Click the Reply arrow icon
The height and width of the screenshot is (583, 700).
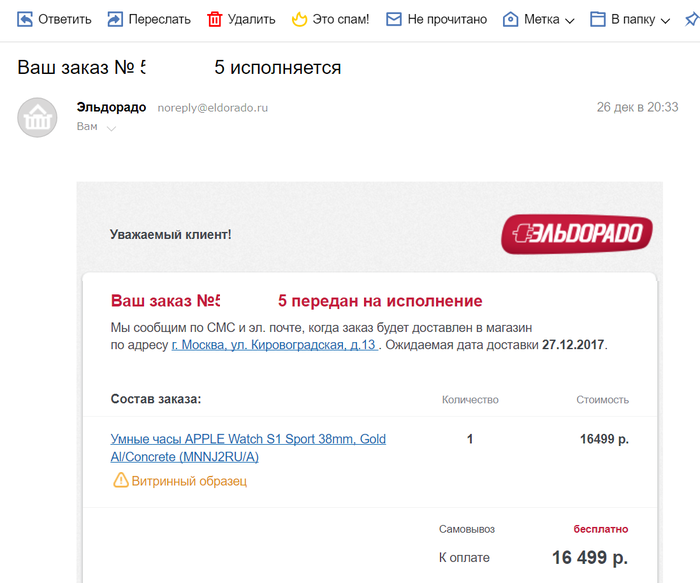(25, 19)
